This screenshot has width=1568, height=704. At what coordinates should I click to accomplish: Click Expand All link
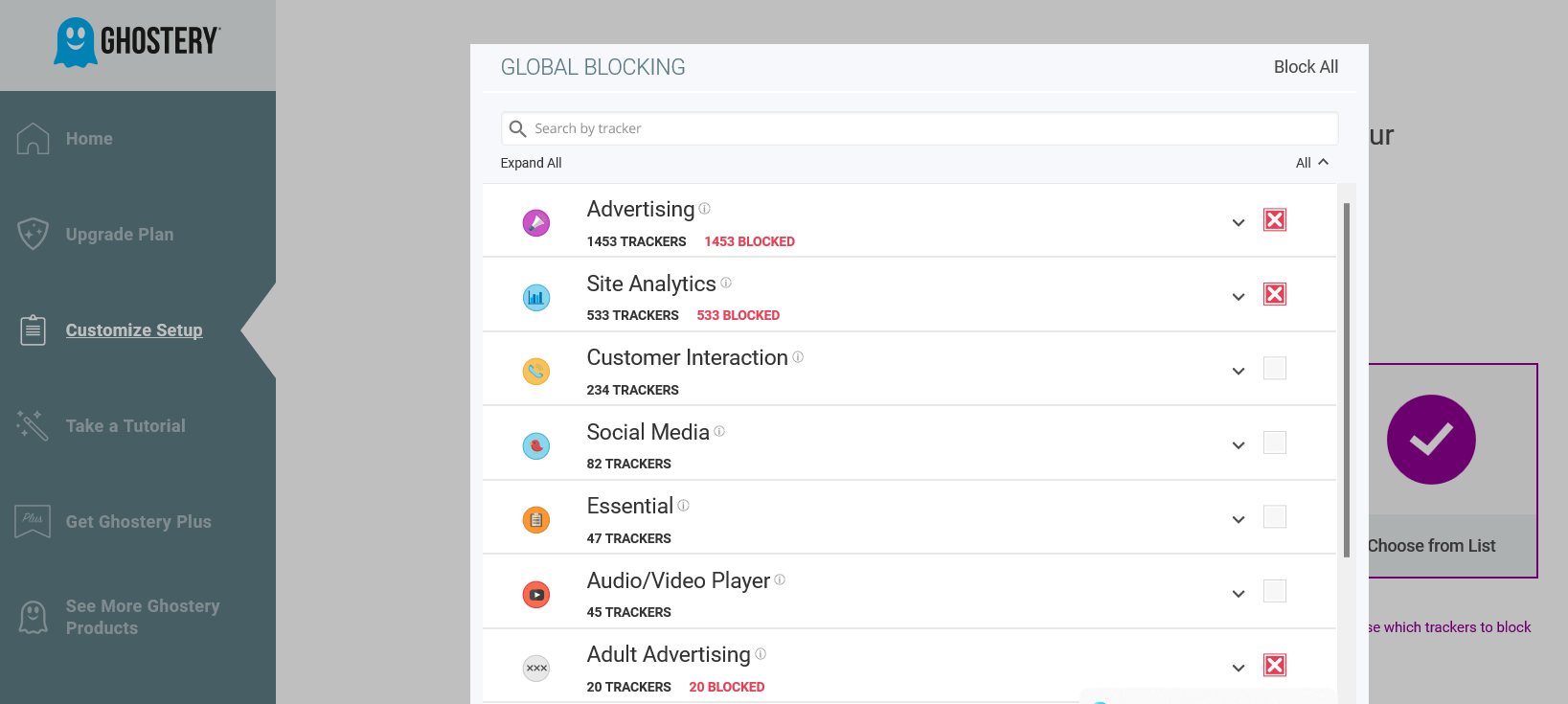coord(531,163)
